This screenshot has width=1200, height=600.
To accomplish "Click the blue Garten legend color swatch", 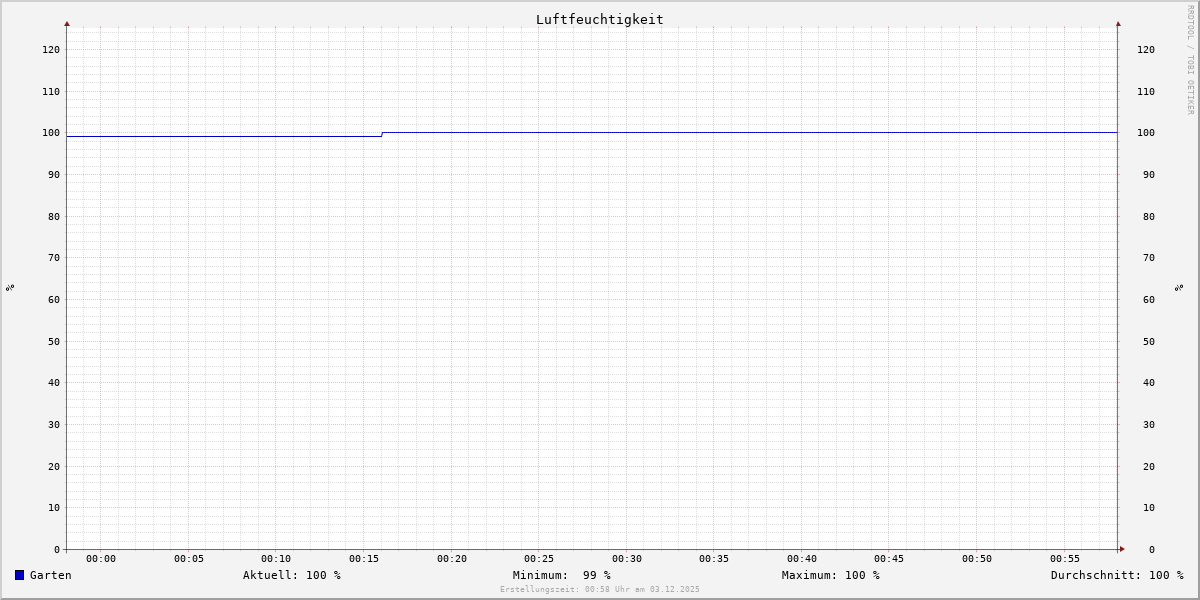I will coord(19,575).
